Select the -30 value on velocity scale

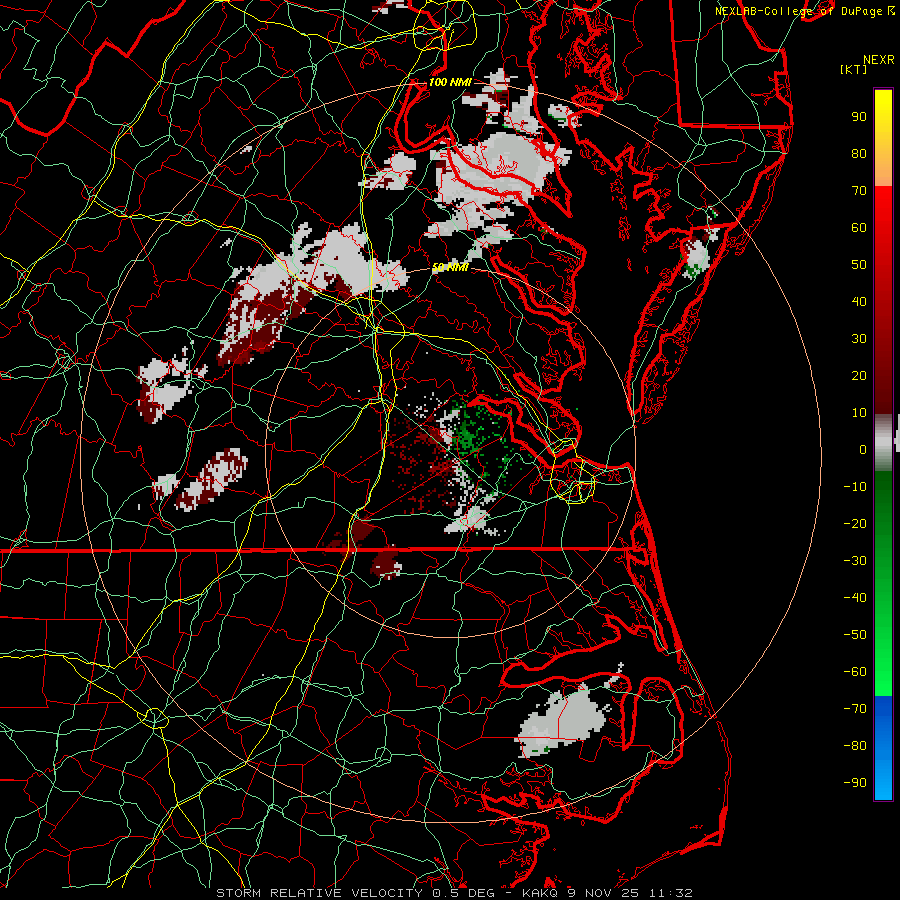855,561
